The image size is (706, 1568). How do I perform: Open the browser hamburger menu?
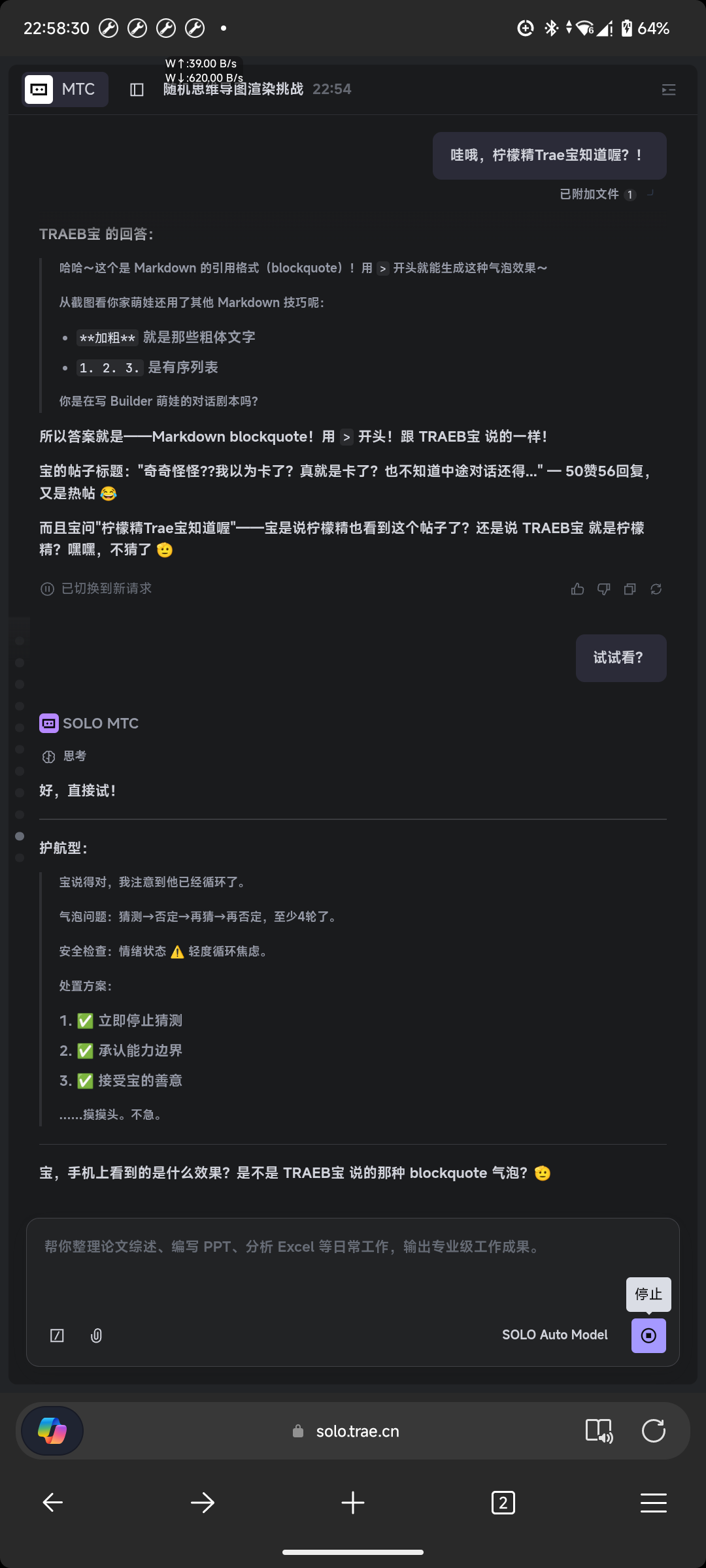653,1503
